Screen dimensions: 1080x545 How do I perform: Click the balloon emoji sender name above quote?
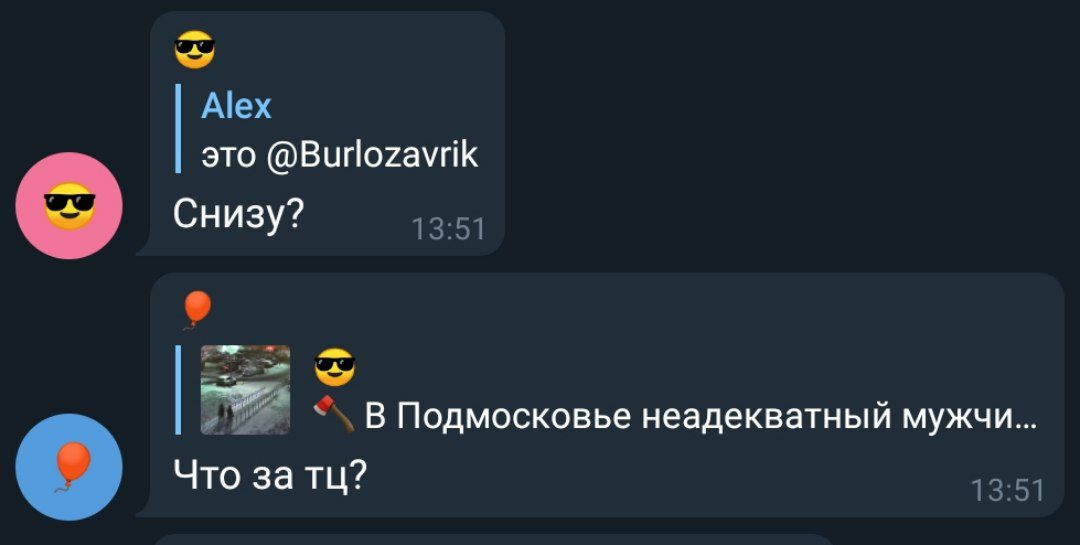(x=196, y=309)
